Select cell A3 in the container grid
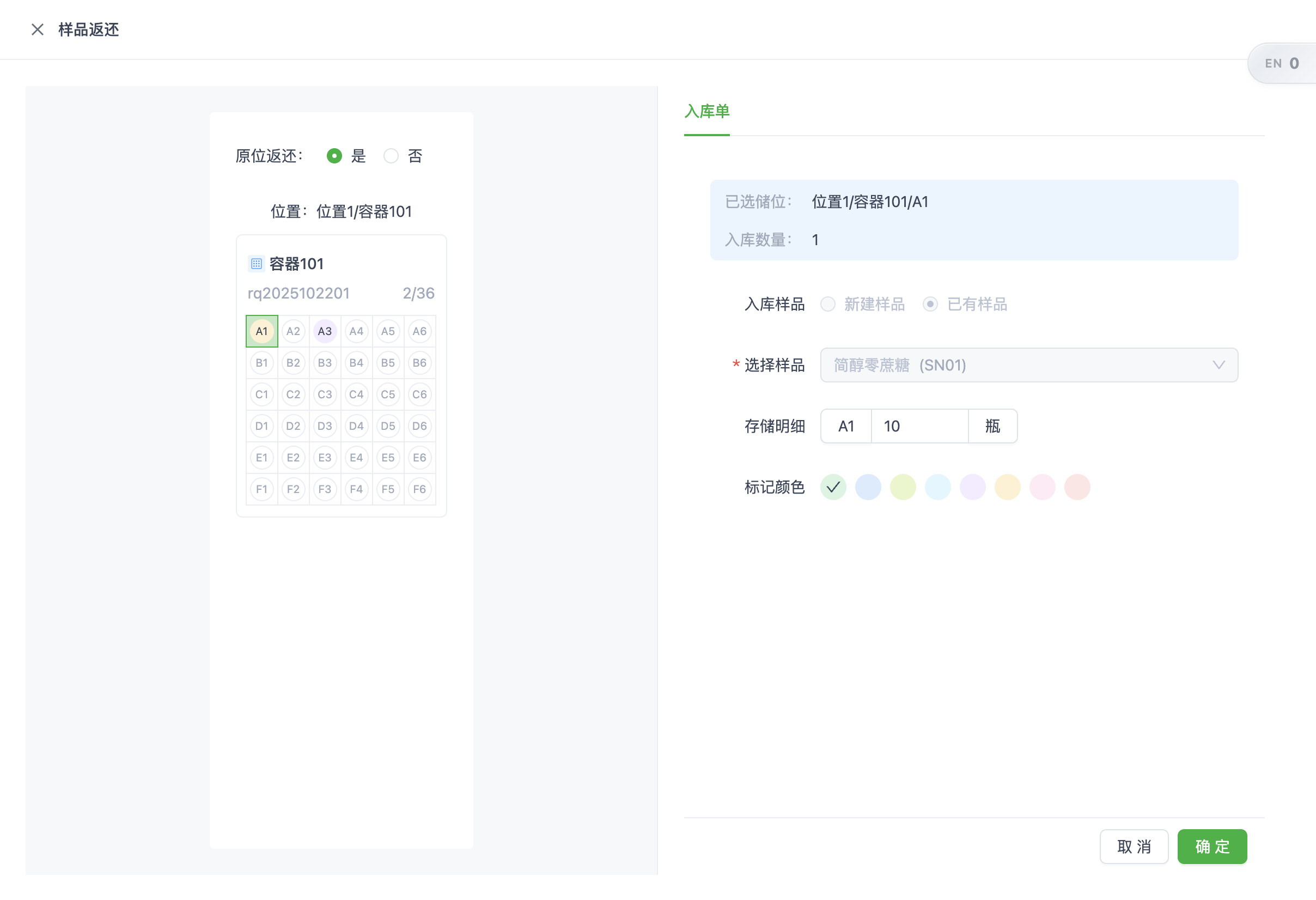This screenshot has width=1316, height=900. point(325,331)
